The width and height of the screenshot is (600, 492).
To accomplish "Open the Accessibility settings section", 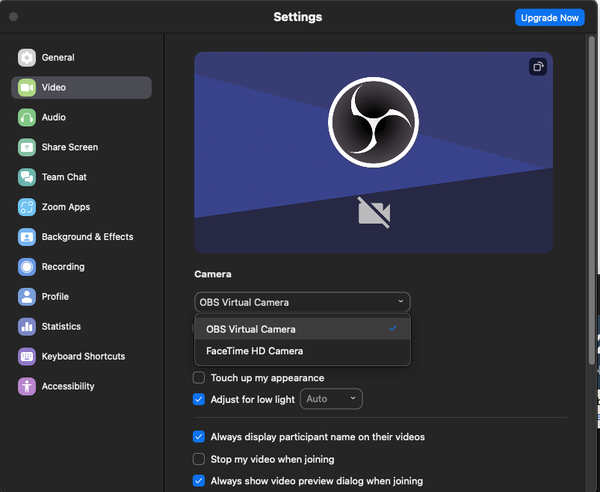I will point(68,387).
